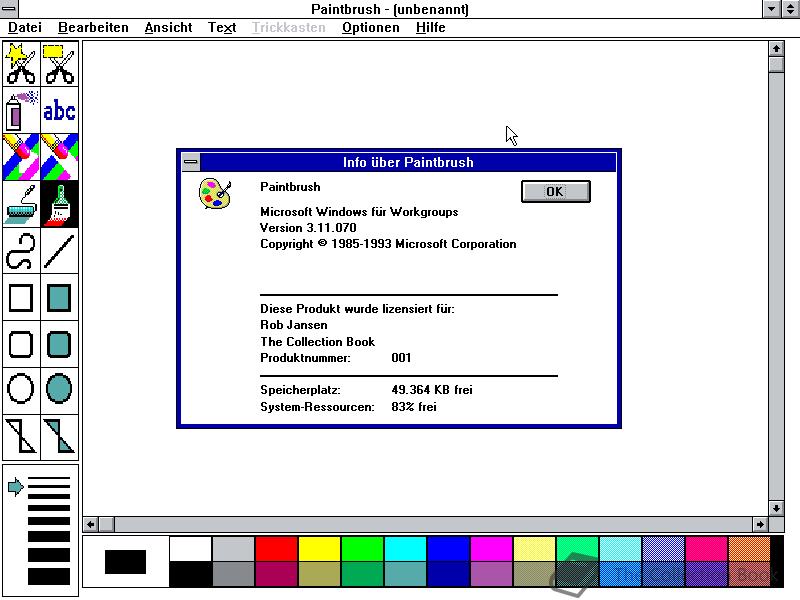This screenshot has height=600, width=800.
Task: Pick the dark gray color swatch
Action: 233,573
